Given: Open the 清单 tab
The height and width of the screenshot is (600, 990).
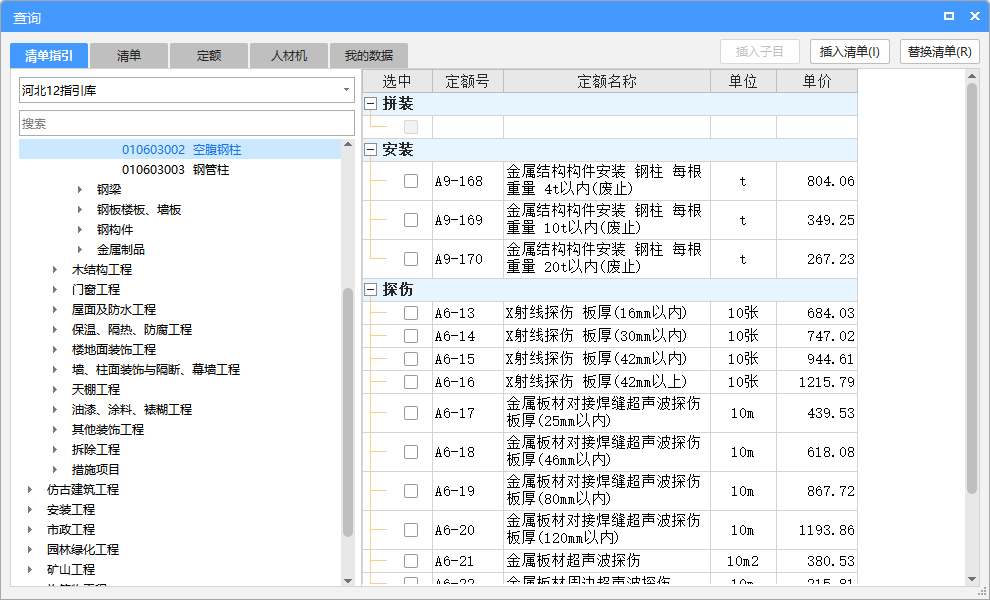Looking at the screenshot, I should 129,56.
